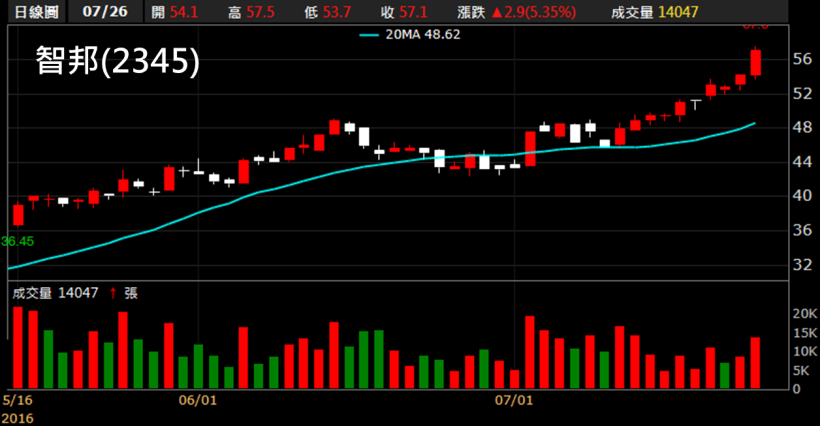Click the red up-arrow 張 unit label
The height and width of the screenshot is (426, 820).
tap(124, 293)
